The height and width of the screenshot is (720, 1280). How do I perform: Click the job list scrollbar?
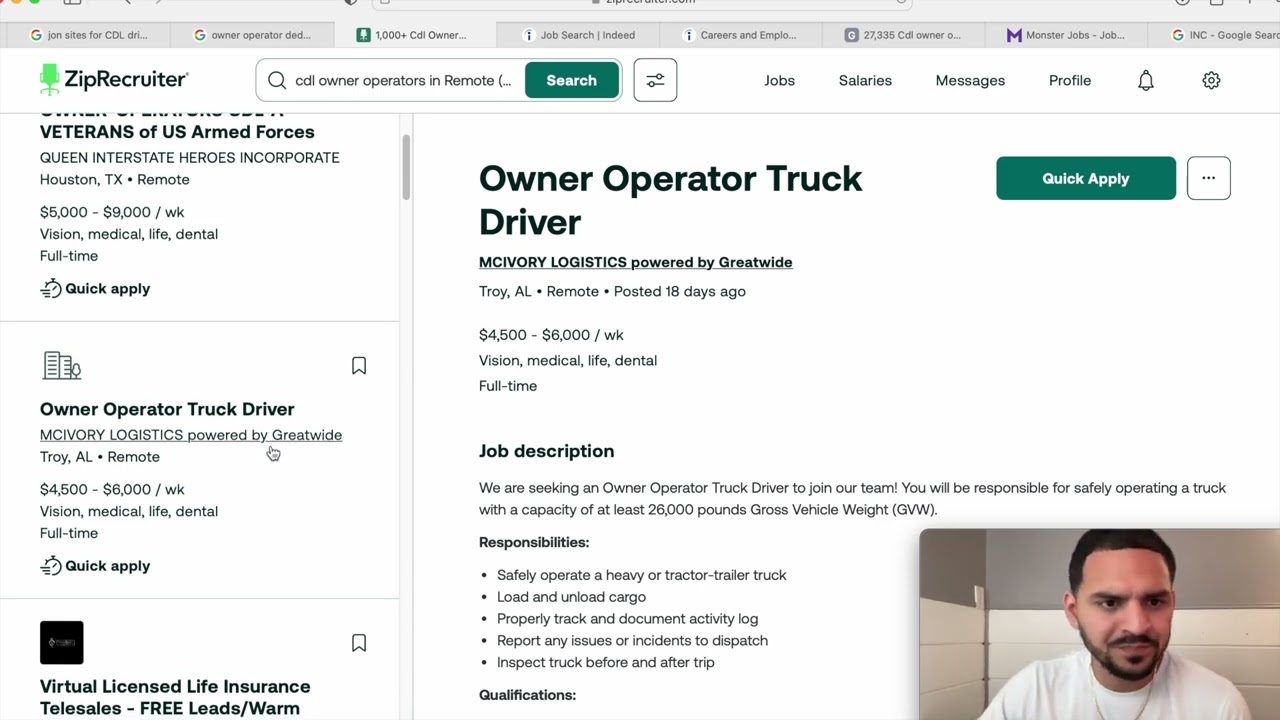pos(406,166)
